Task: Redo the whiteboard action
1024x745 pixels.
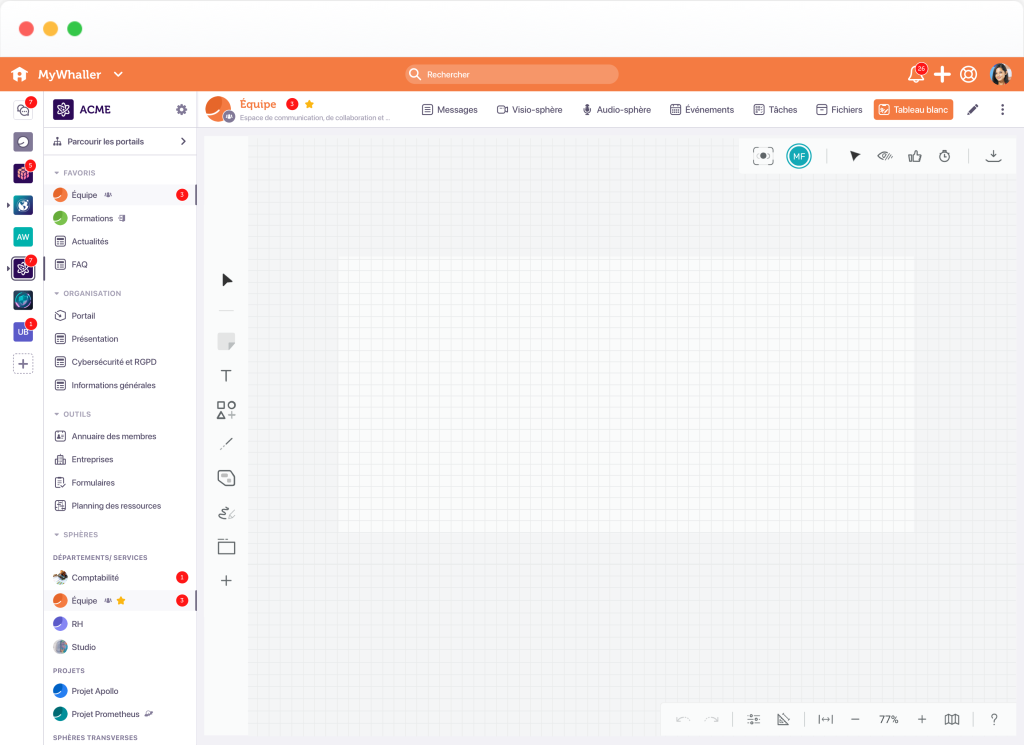Action: click(712, 720)
